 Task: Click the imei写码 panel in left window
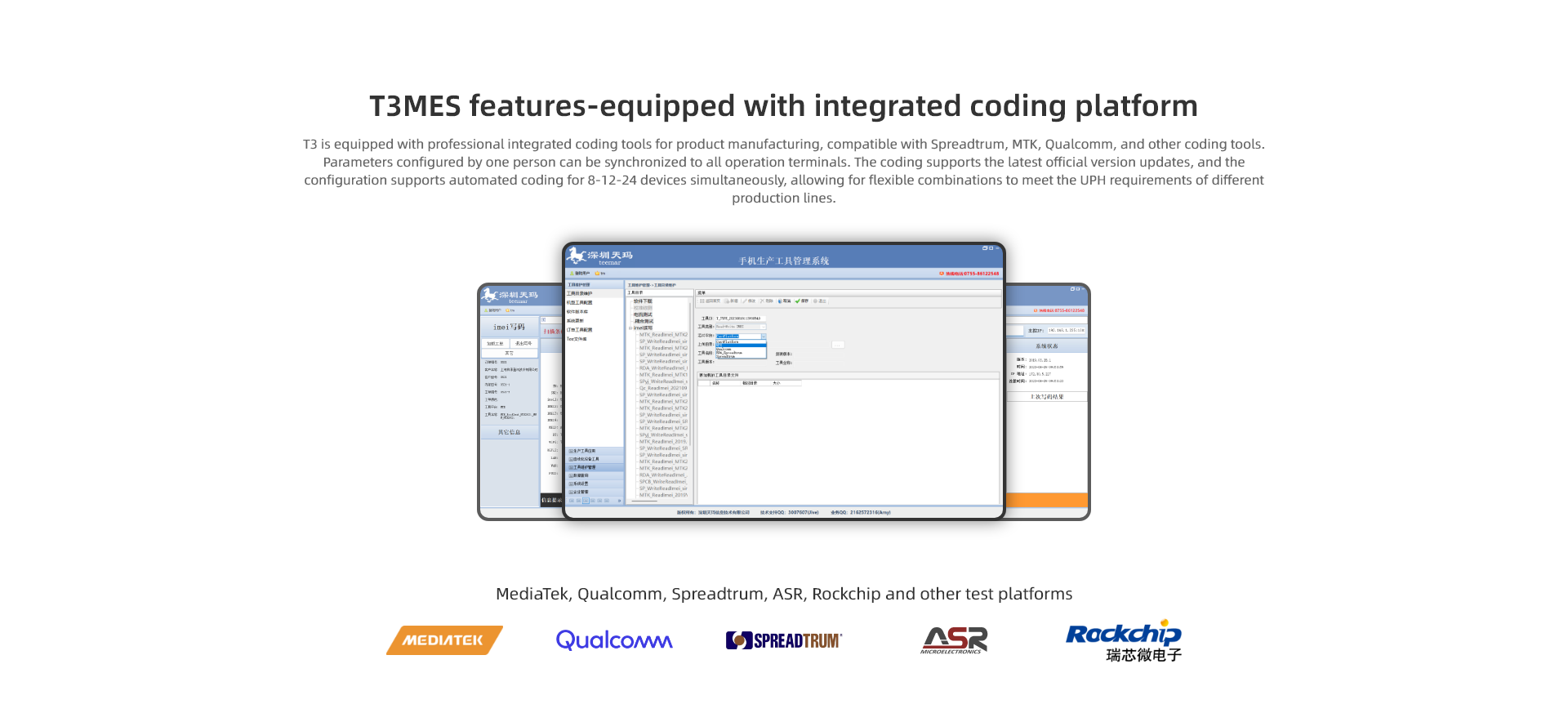(509, 327)
